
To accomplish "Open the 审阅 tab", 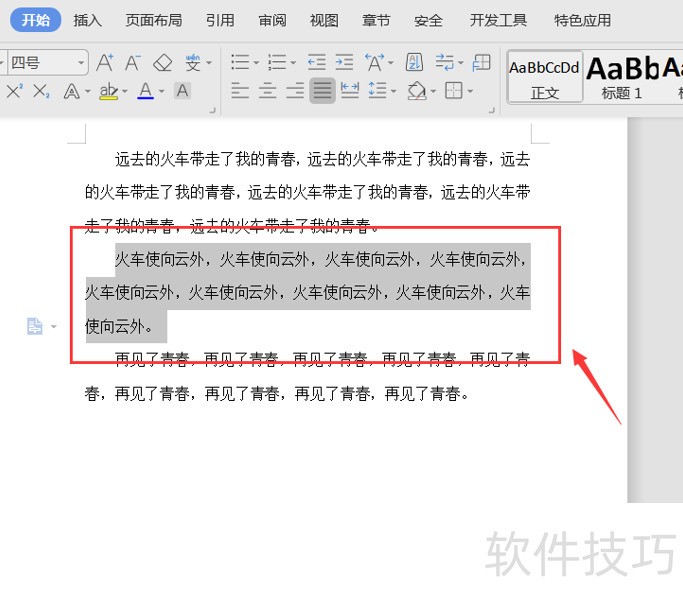I will tap(272, 20).
